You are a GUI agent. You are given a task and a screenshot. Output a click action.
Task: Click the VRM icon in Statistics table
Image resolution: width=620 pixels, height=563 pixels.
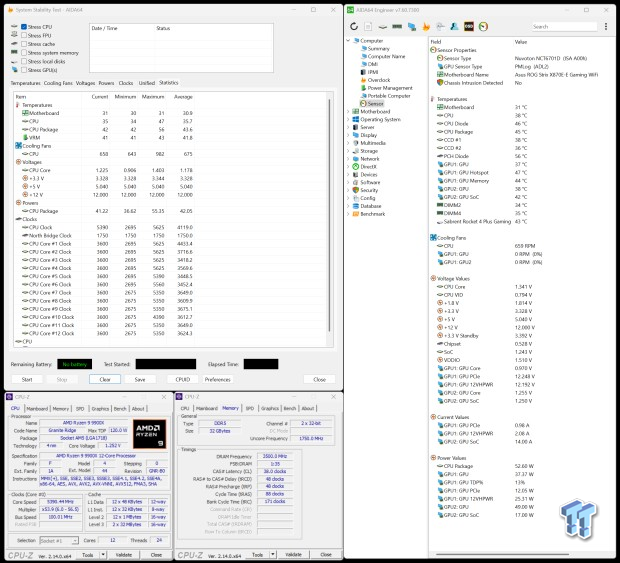25,138
